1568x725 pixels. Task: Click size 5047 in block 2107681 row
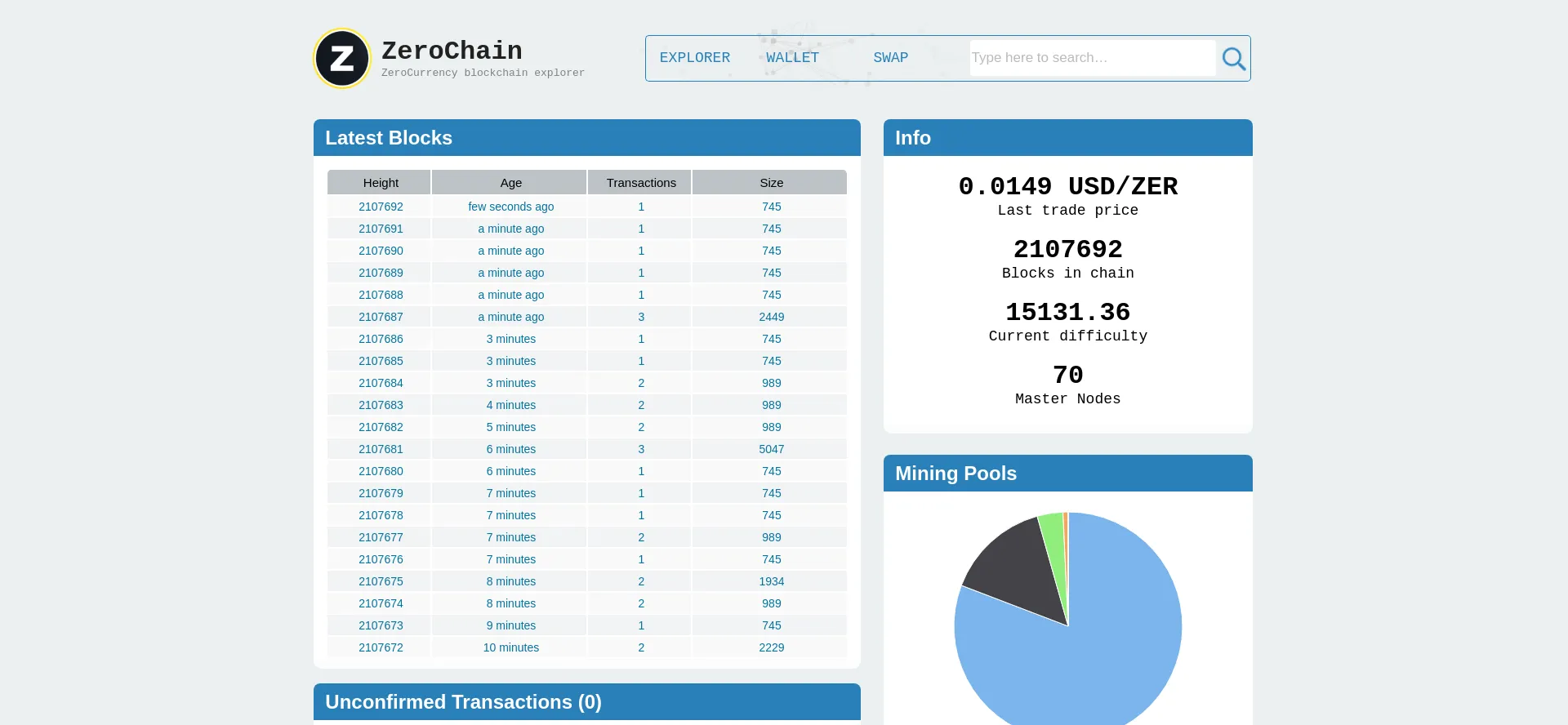point(772,449)
